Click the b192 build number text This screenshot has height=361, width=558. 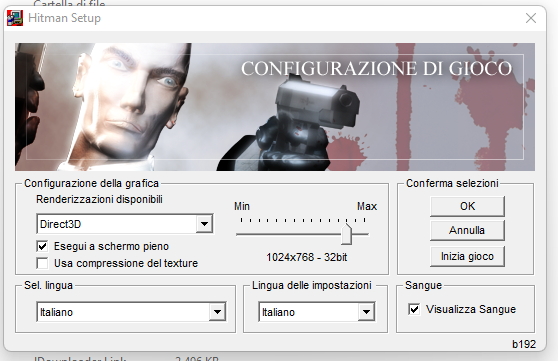point(524,344)
